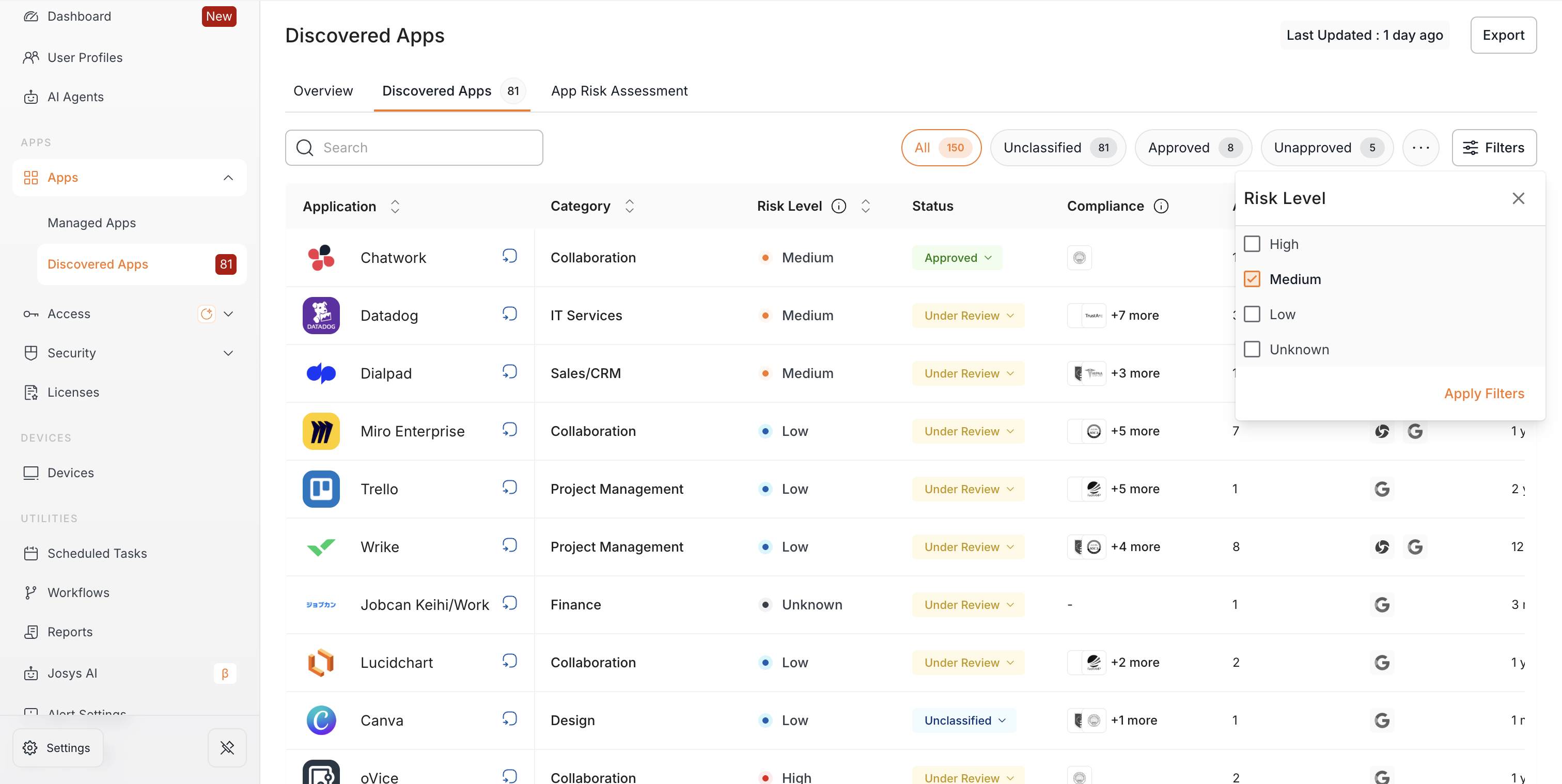
Task: Check the Unknown risk level box
Action: coord(1252,349)
